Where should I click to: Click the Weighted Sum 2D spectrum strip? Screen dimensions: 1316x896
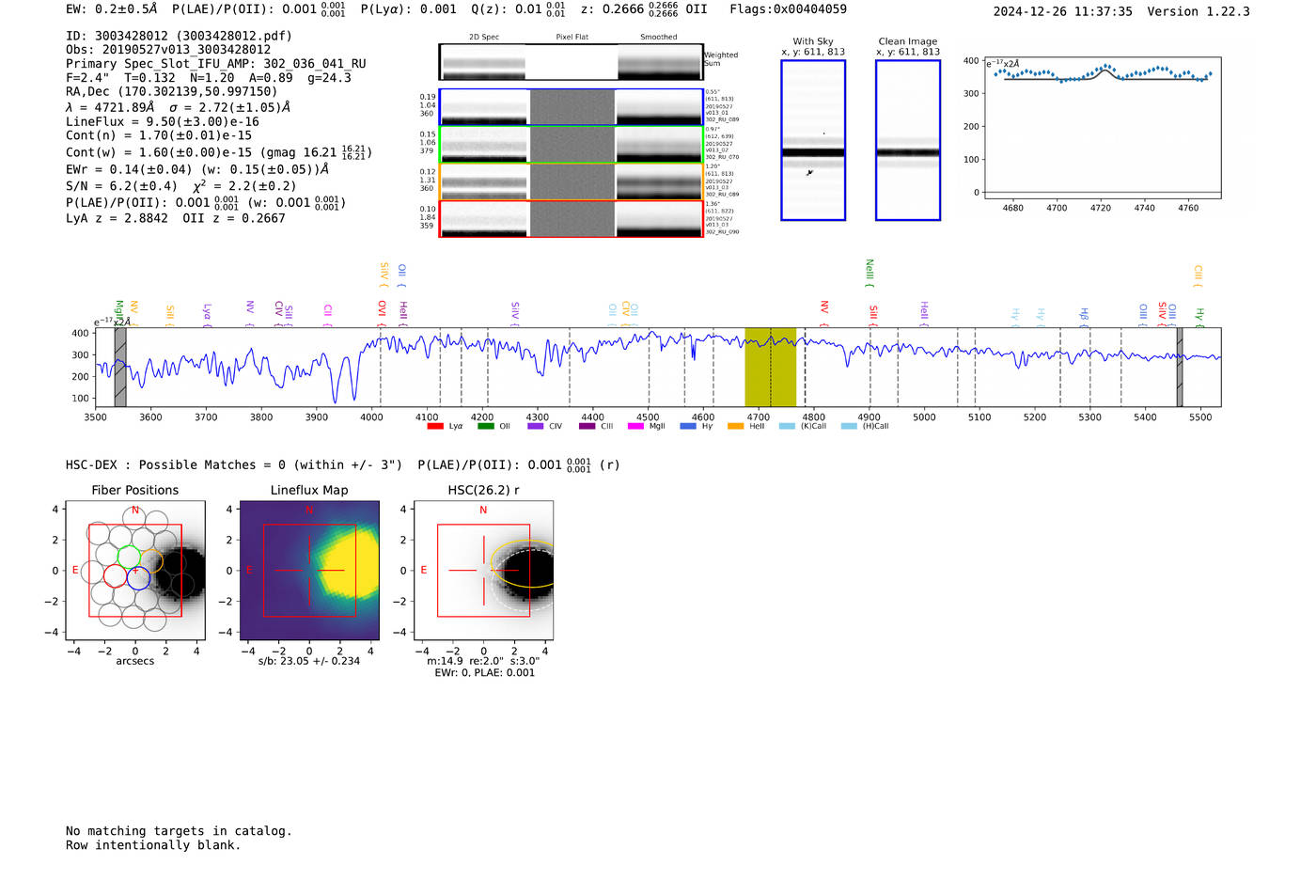click(x=572, y=63)
